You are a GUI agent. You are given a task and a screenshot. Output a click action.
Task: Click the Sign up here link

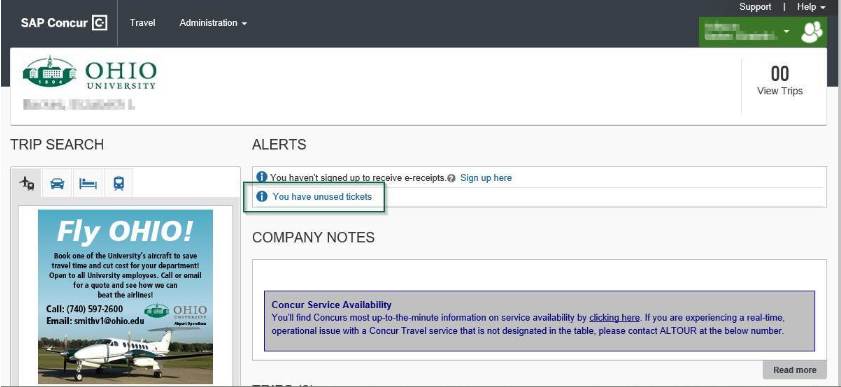tap(486, 178)
